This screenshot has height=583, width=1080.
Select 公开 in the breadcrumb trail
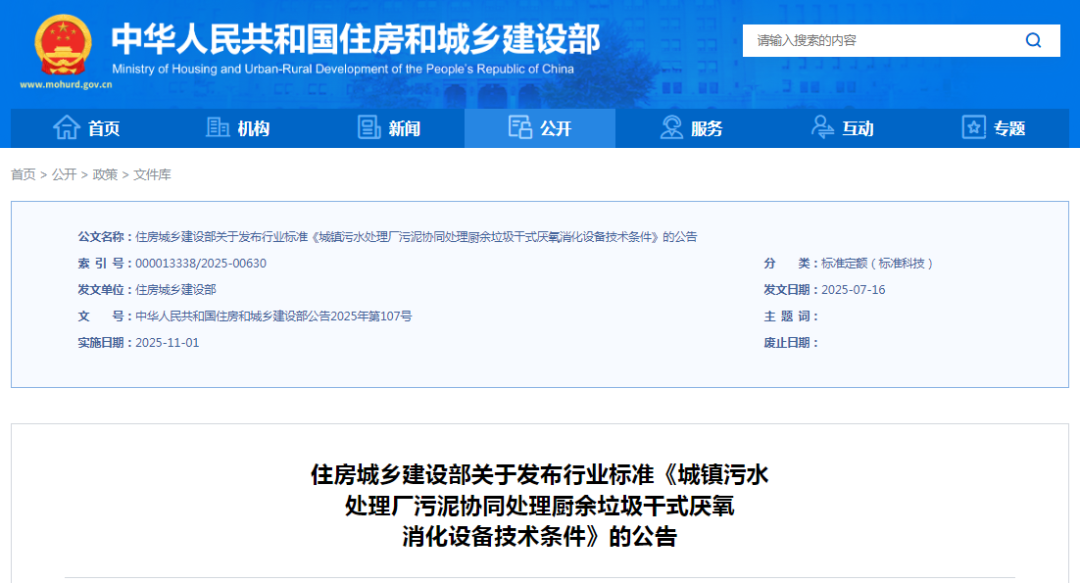coord(64,175)
